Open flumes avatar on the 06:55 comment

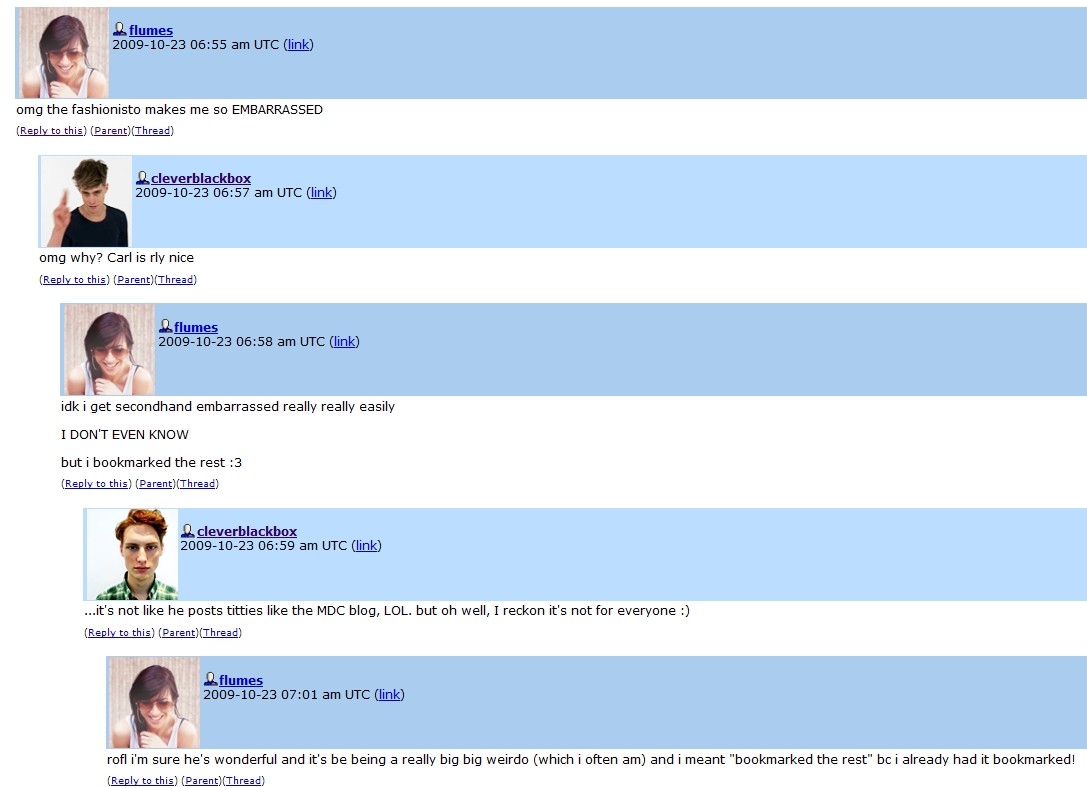pyautogui.click(x=63, y=53)
